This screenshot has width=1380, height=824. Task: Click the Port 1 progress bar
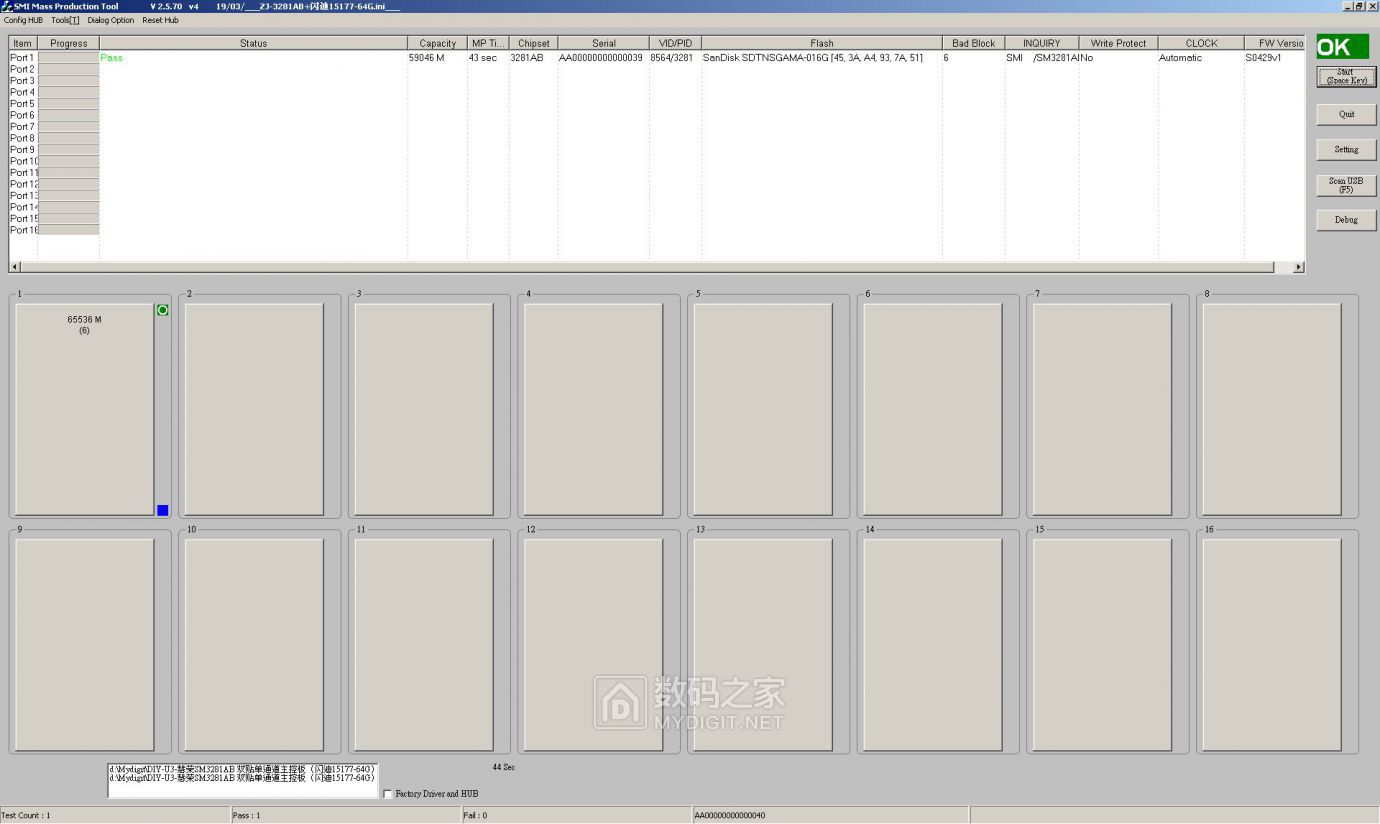[x=68, y=58]
